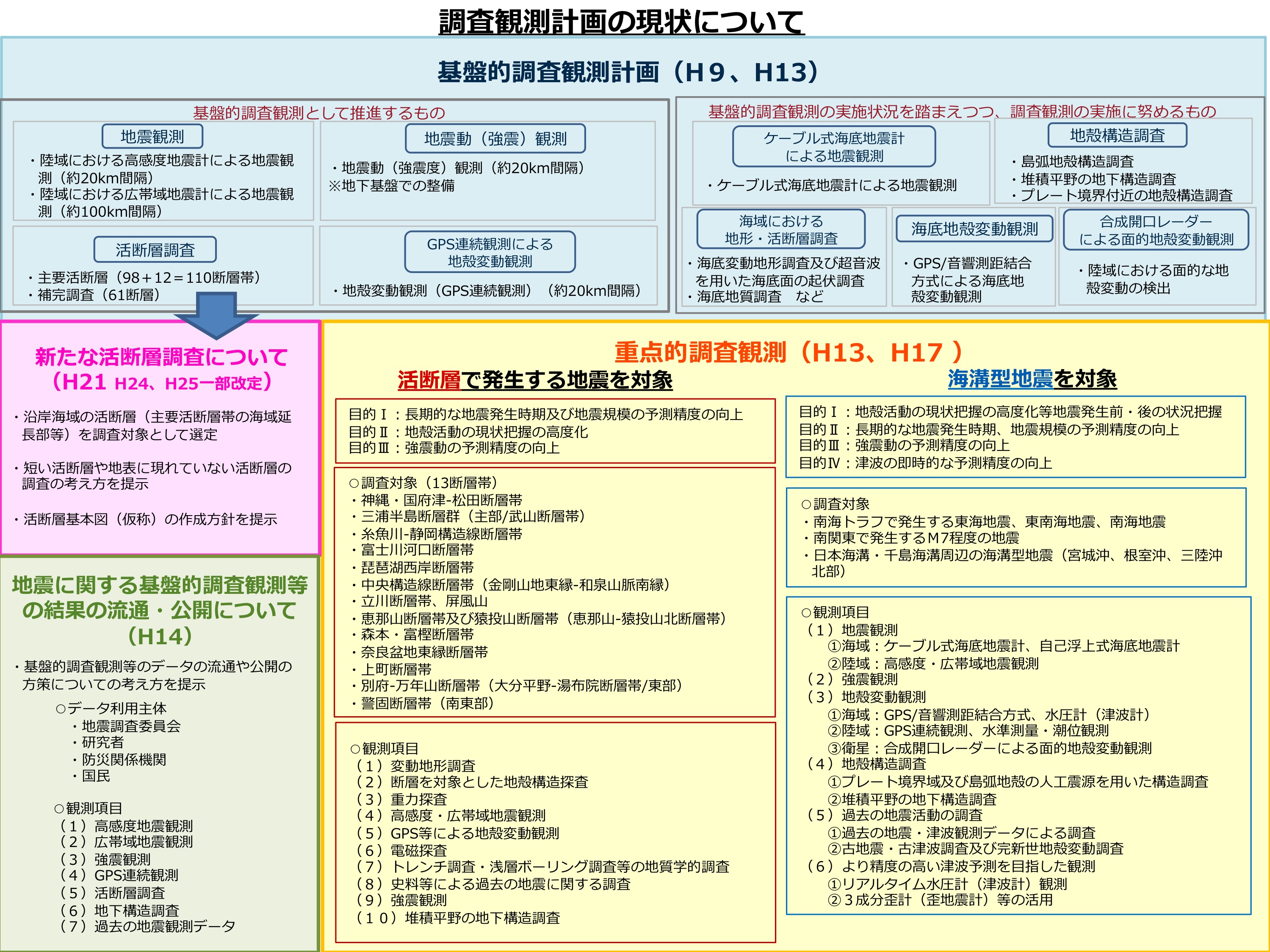Select the ケーブル式海底地震計による地震観測 box
Screen dimensions: 1270x952
[x=834, y=147]
